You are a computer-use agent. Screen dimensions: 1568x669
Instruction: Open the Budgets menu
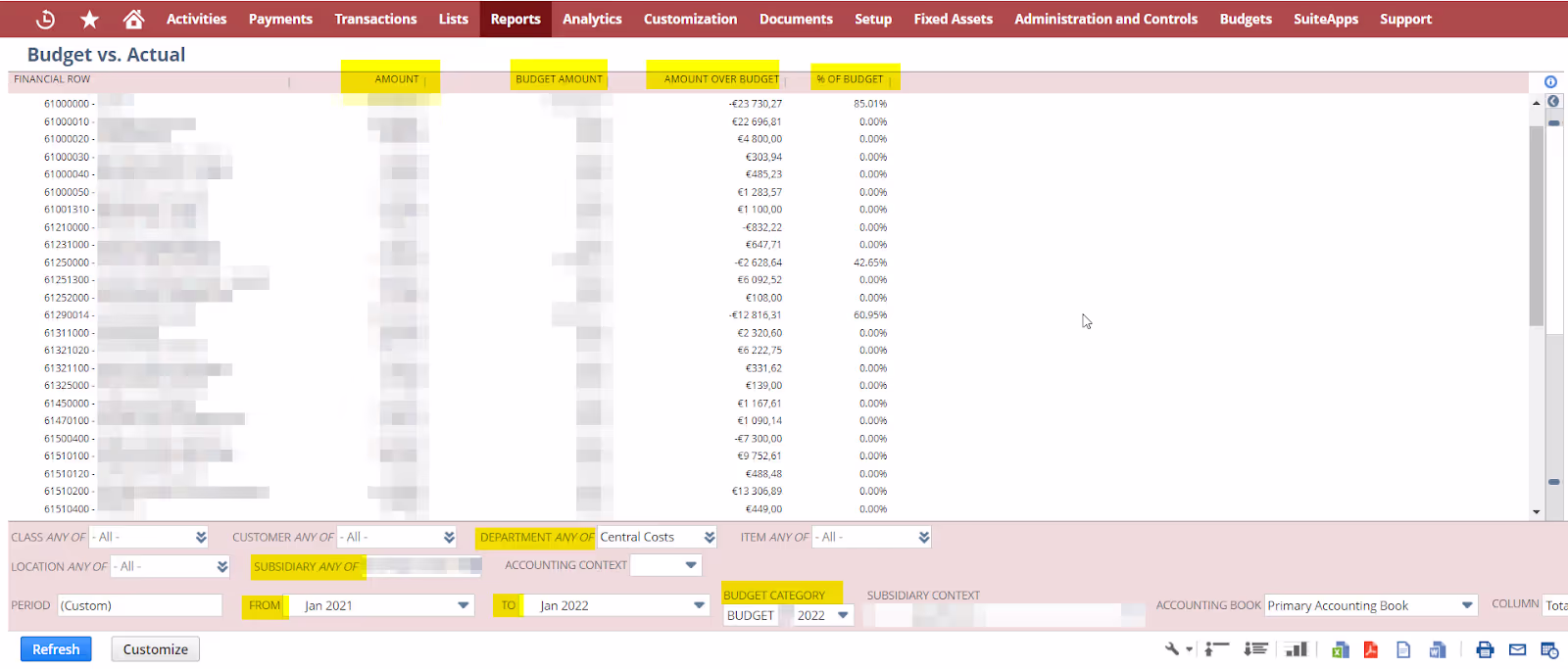pos(1246,19)
